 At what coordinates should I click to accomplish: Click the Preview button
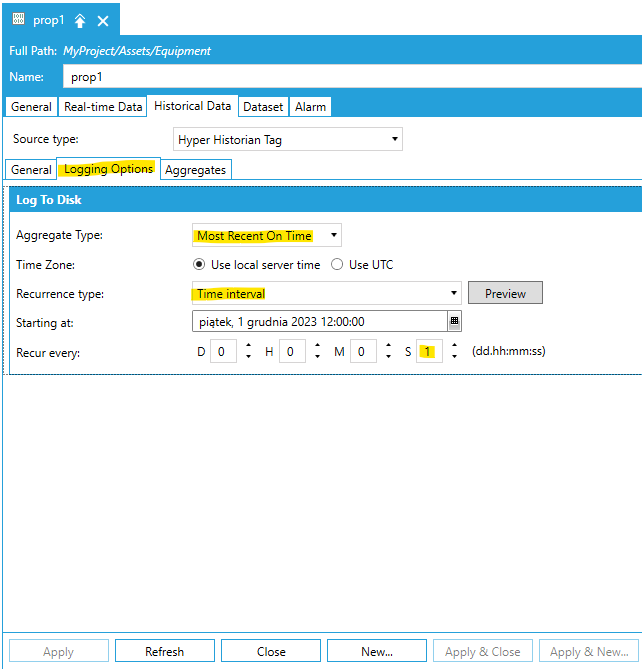click(505, 293)
